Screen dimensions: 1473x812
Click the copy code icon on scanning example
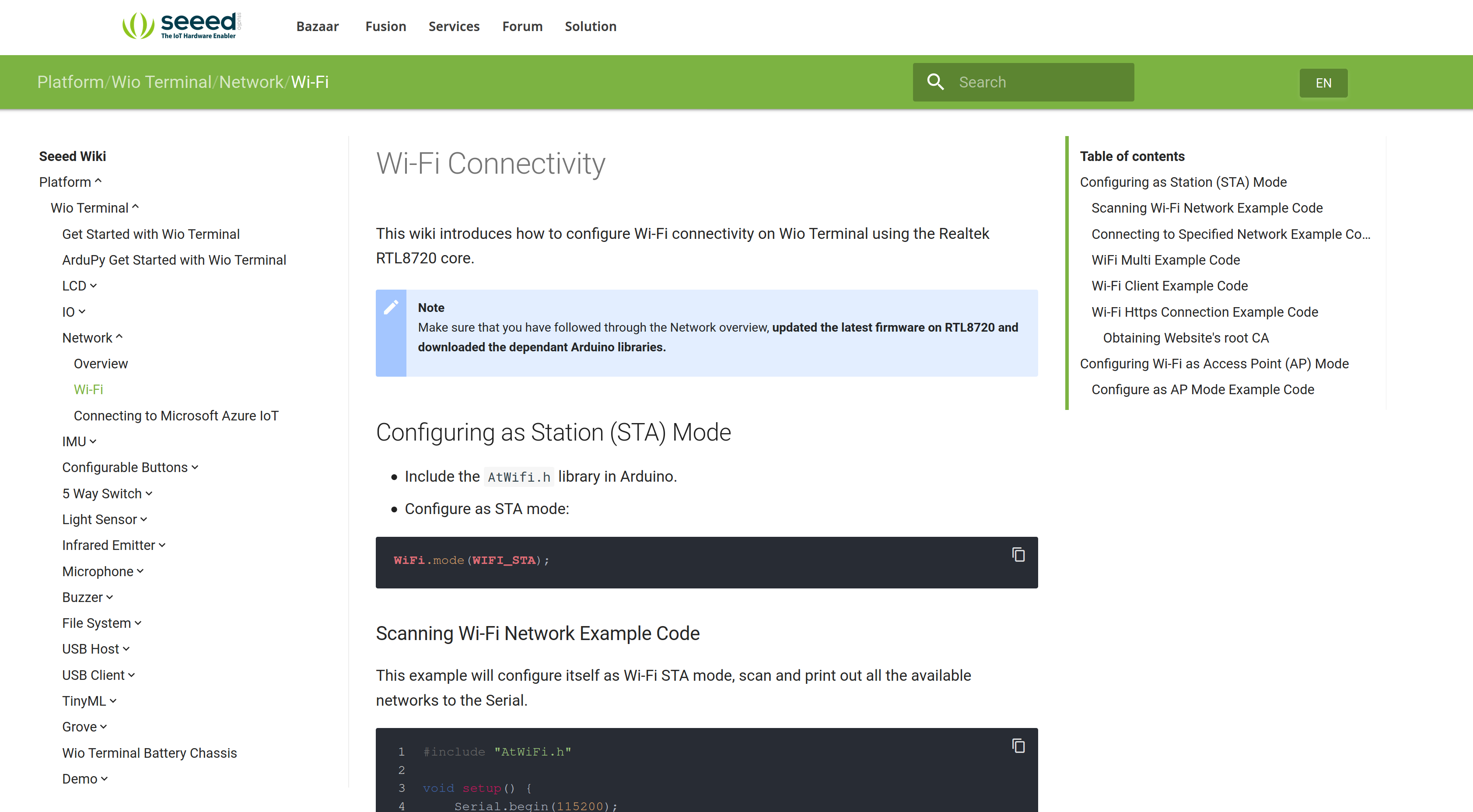click(1019, 745)
